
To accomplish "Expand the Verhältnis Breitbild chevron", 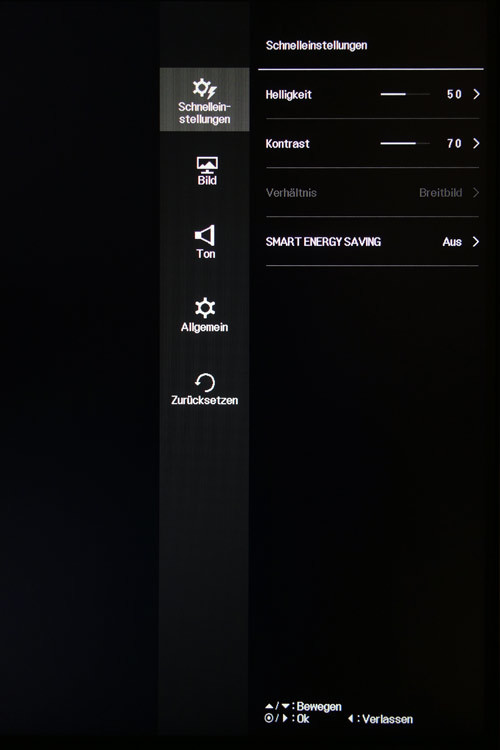I will click(x=476, y=193).
